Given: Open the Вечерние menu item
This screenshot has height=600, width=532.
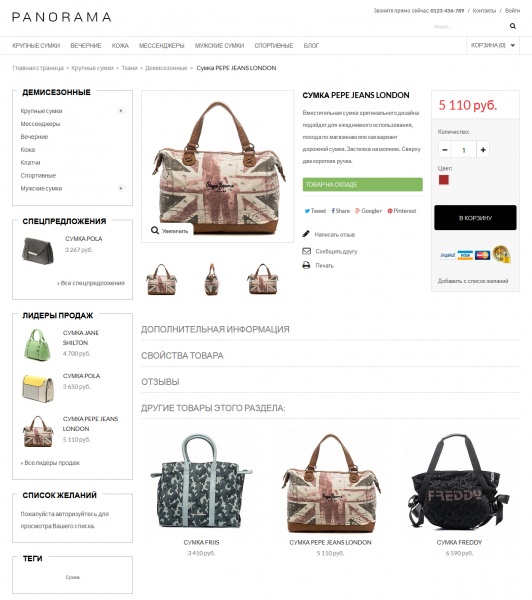Looking at the screenshot, I should (86, 46).
